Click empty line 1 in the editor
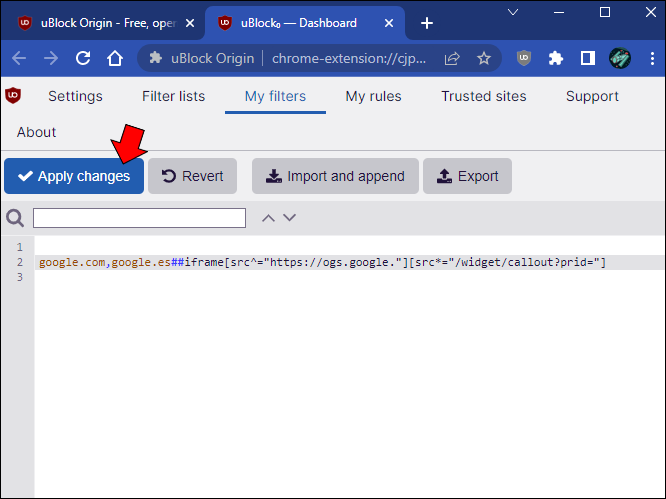 click(349, 247)
